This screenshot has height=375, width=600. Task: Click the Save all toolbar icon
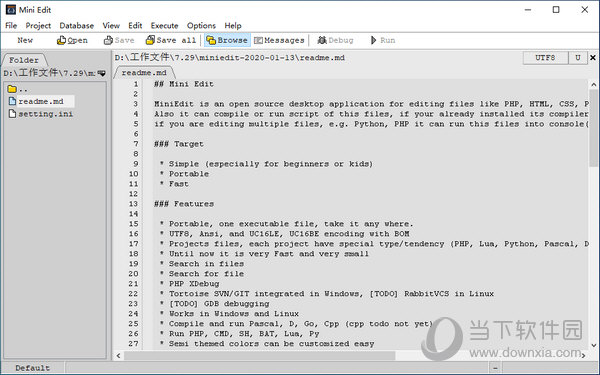tap(150, 40)
